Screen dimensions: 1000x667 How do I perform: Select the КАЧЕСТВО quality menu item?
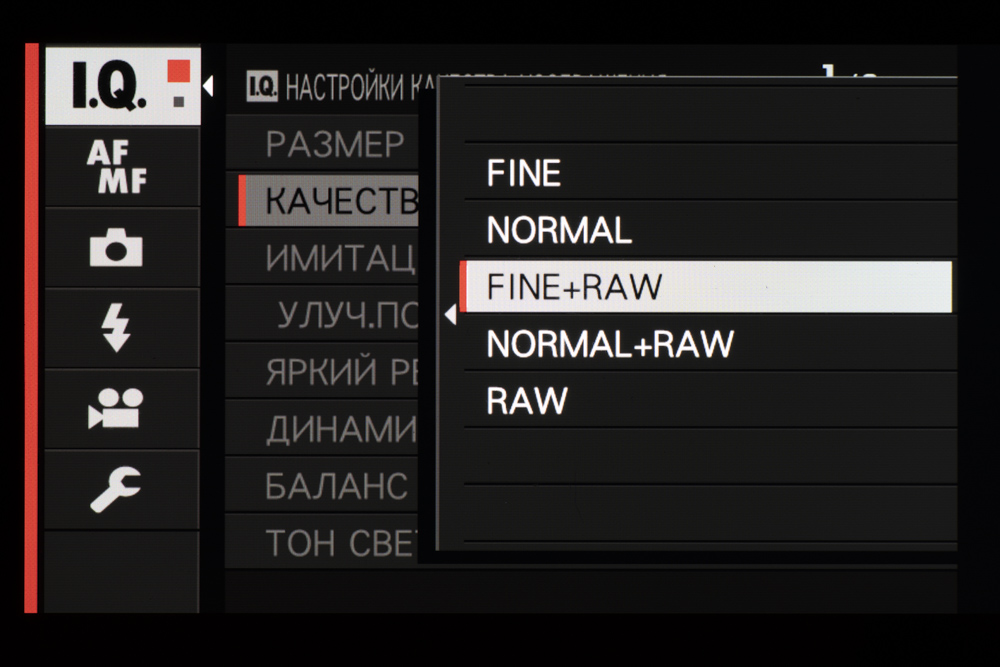tap(340, 202)
